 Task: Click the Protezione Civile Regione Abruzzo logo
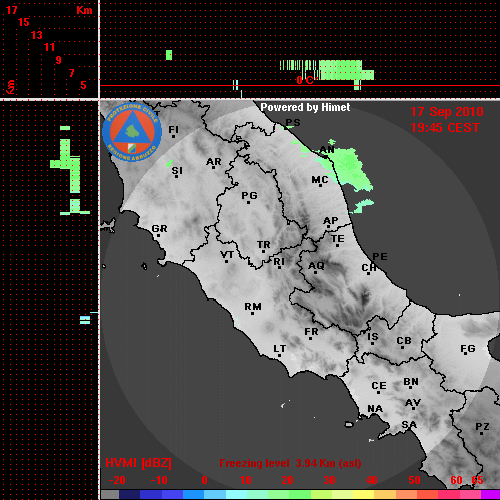pos(132,132)
